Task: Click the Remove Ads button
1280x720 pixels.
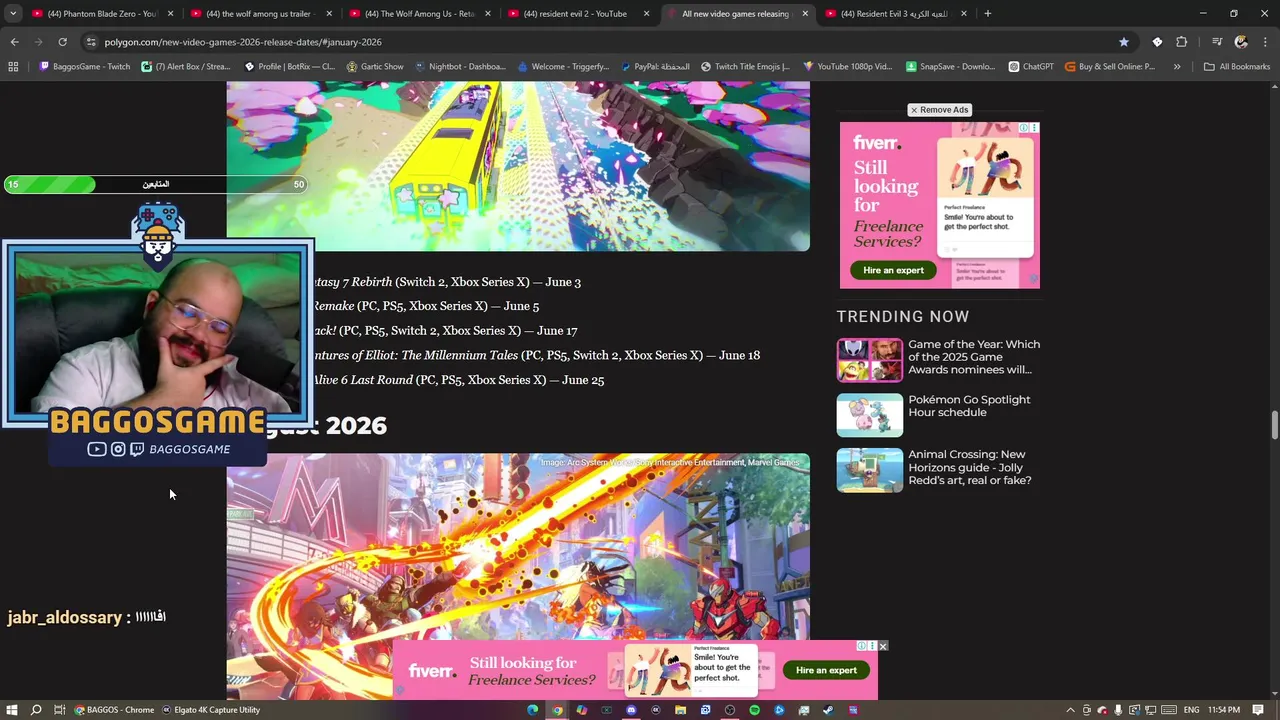Action: click(x=939, y=110)
